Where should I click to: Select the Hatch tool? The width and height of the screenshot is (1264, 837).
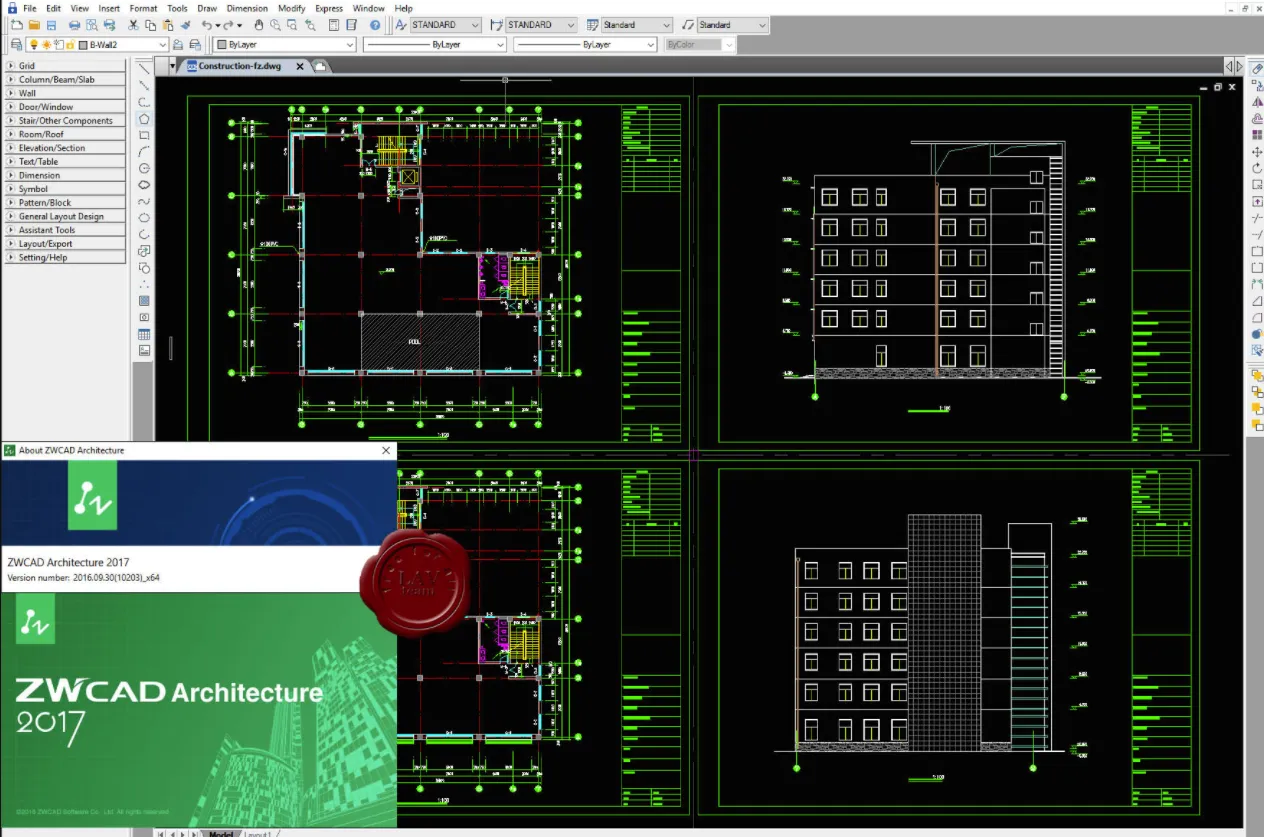point(144,300)
